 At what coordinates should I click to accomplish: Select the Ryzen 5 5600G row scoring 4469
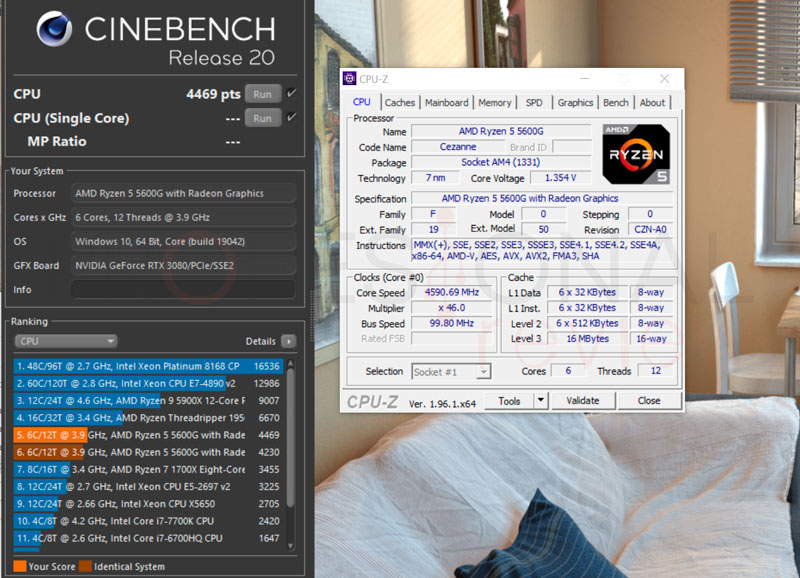[148, 435]
